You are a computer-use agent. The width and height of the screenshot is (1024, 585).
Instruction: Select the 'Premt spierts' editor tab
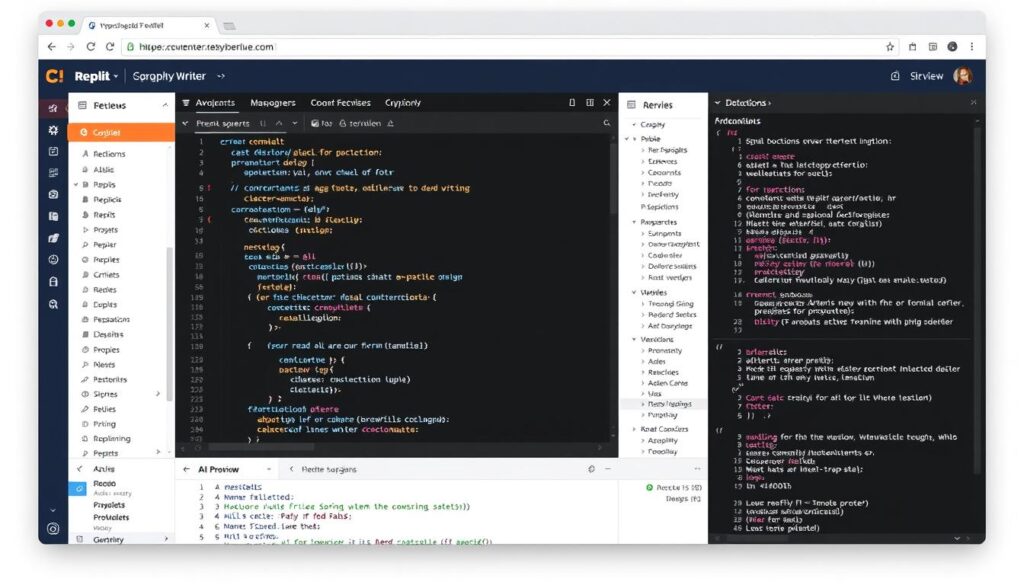(222, 123)
